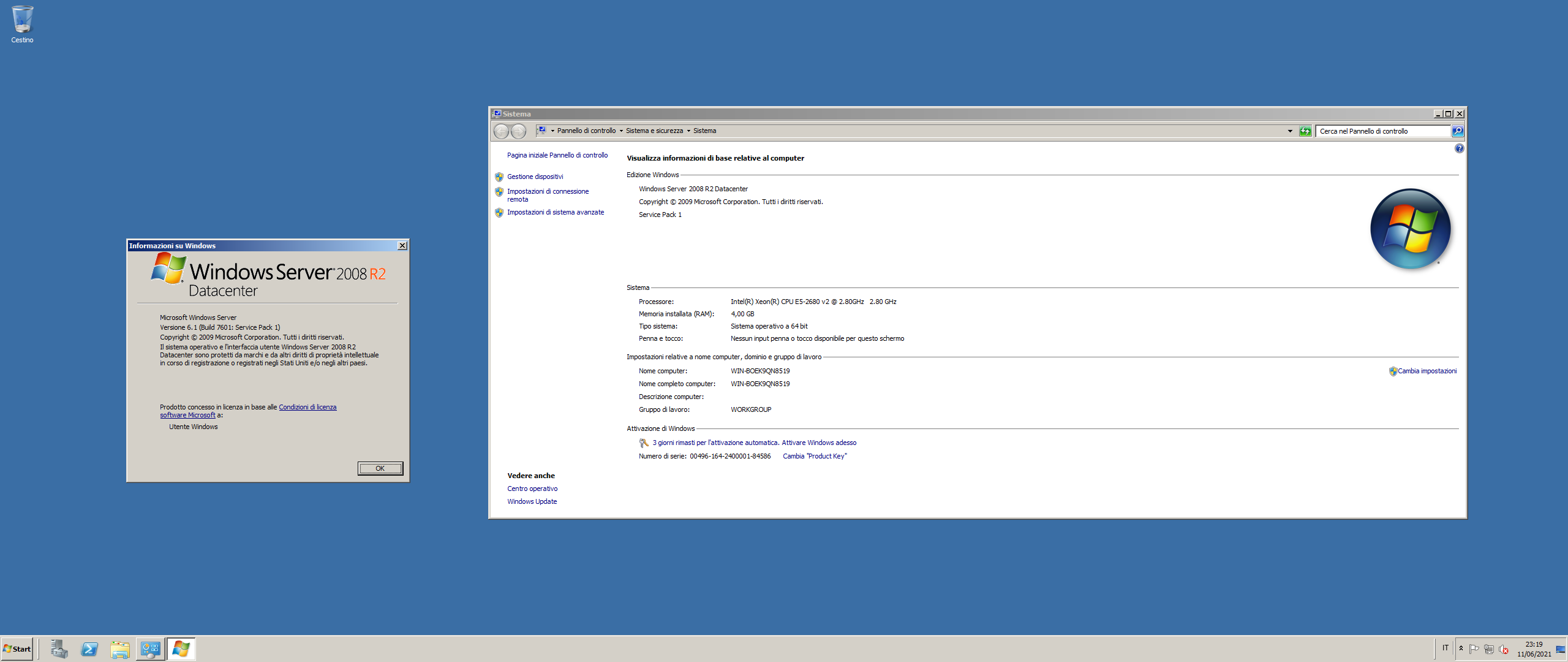The height and width of the screenshot is (662, 1568).
Task: Click the Cerca nel Pannello di controllo field
Action: tap(1382, 131)
